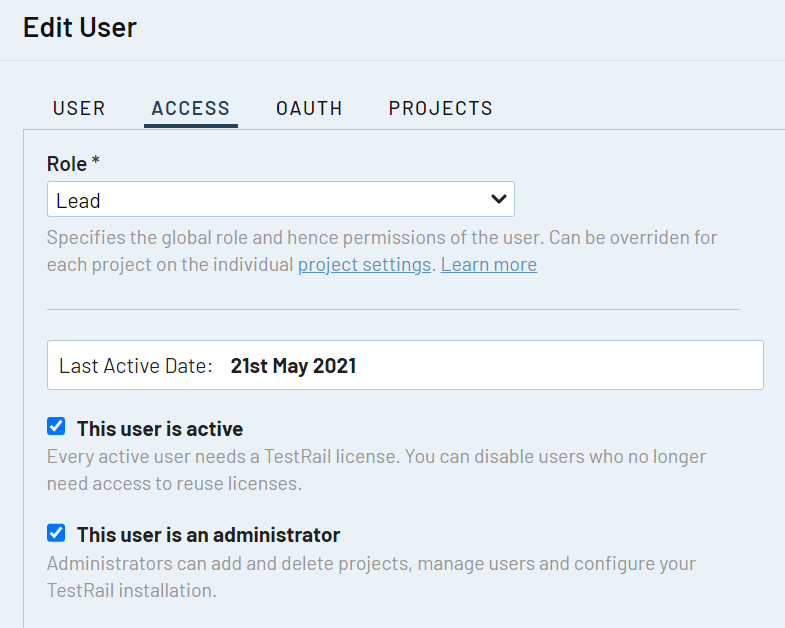This screenshot has width=785, height=628.
Task: Select the ACCESS tab
Action: pos(191,108)
